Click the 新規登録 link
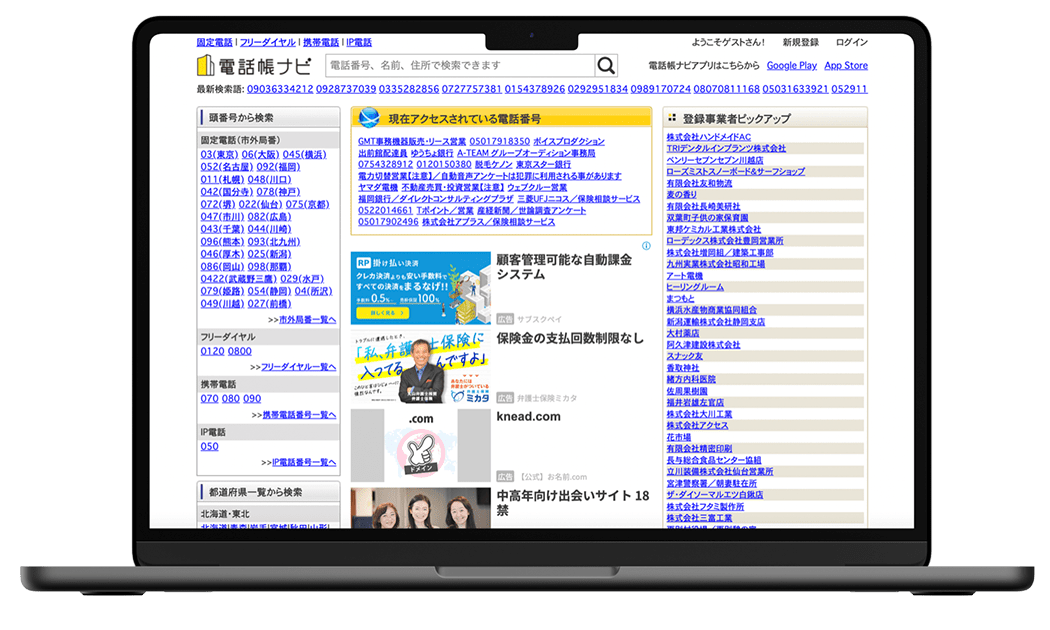Viewport: 1050px width, 630px height. (801, 42)
